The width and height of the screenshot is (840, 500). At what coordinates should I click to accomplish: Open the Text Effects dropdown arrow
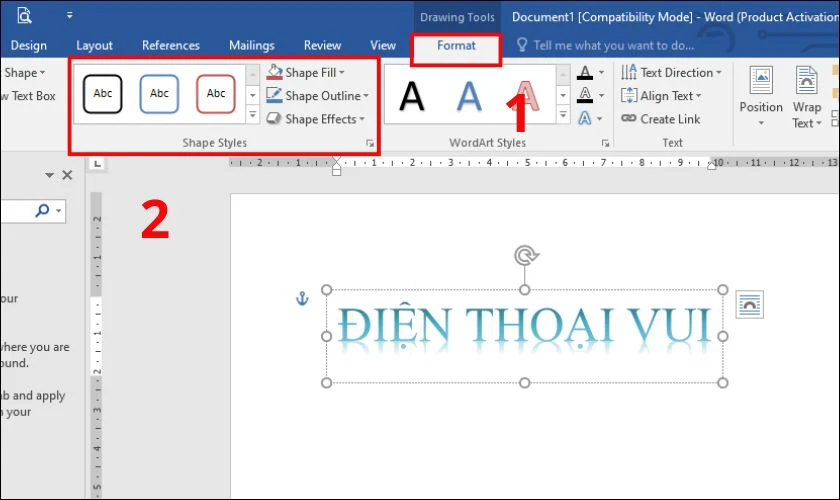(599, 119)
